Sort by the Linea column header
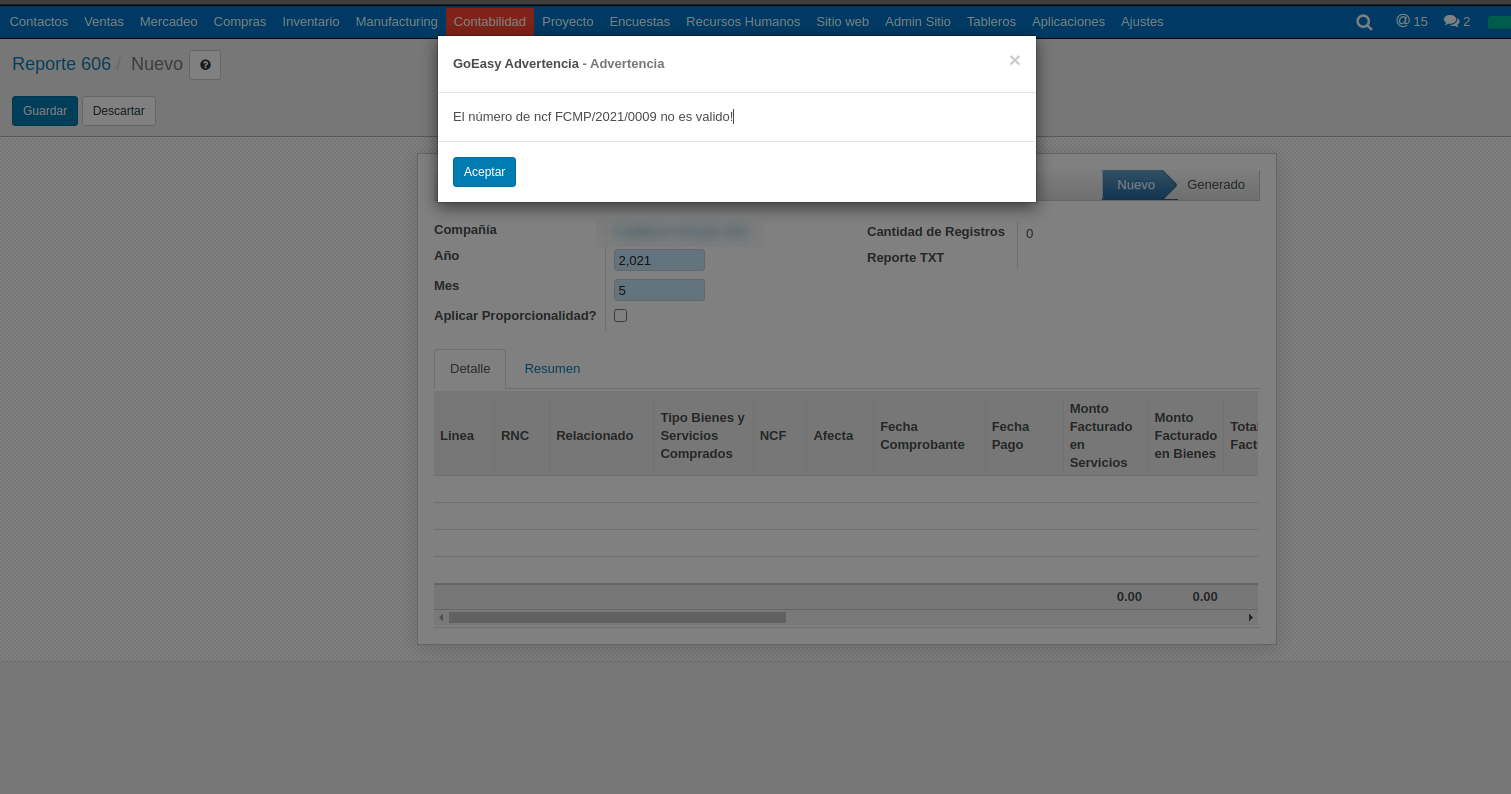This screenshot has height=794, width=1511. 464,435
